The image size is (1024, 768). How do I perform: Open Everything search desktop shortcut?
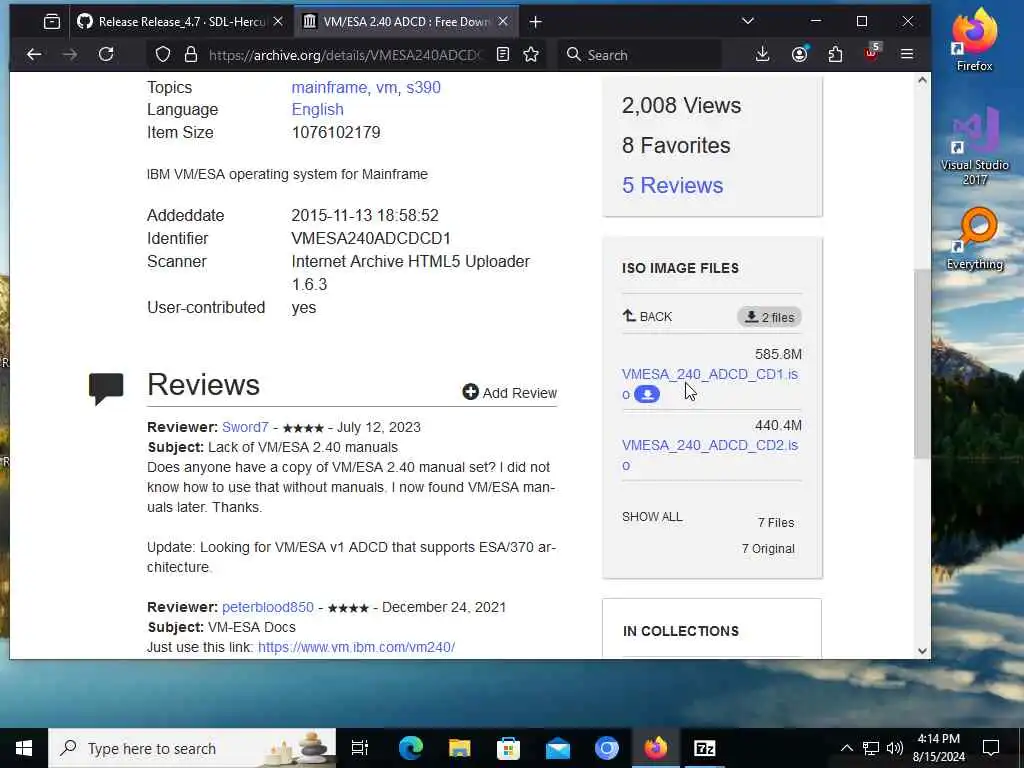coord(974,238)
